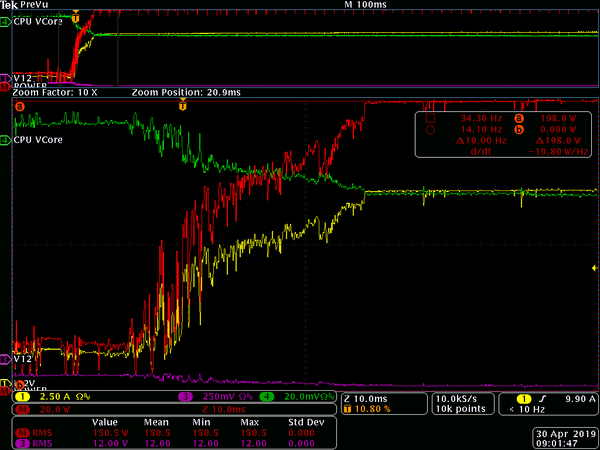Click yellow channel 1 badge in scale readout
Viewport: 600px width, 450px height.
point(22,397)
